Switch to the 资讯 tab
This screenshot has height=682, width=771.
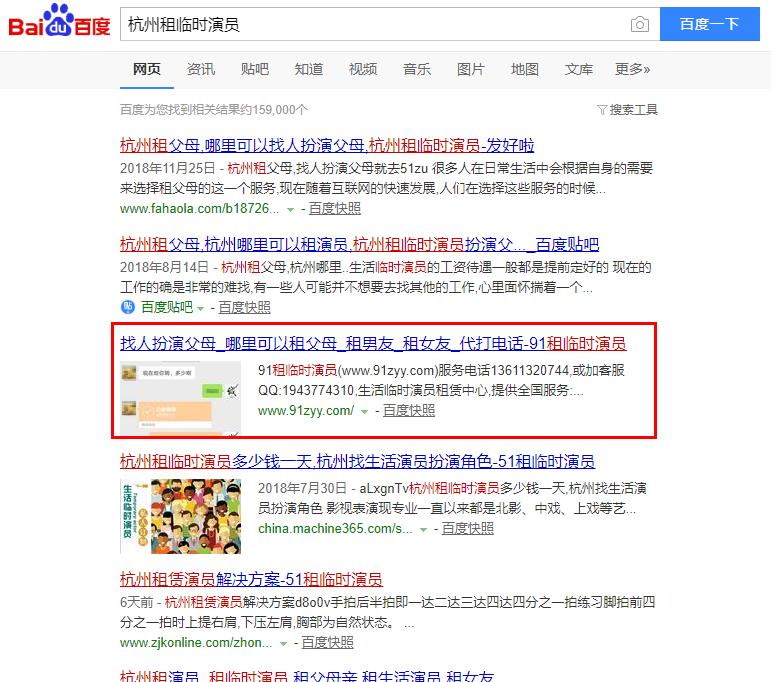point(201,69)
